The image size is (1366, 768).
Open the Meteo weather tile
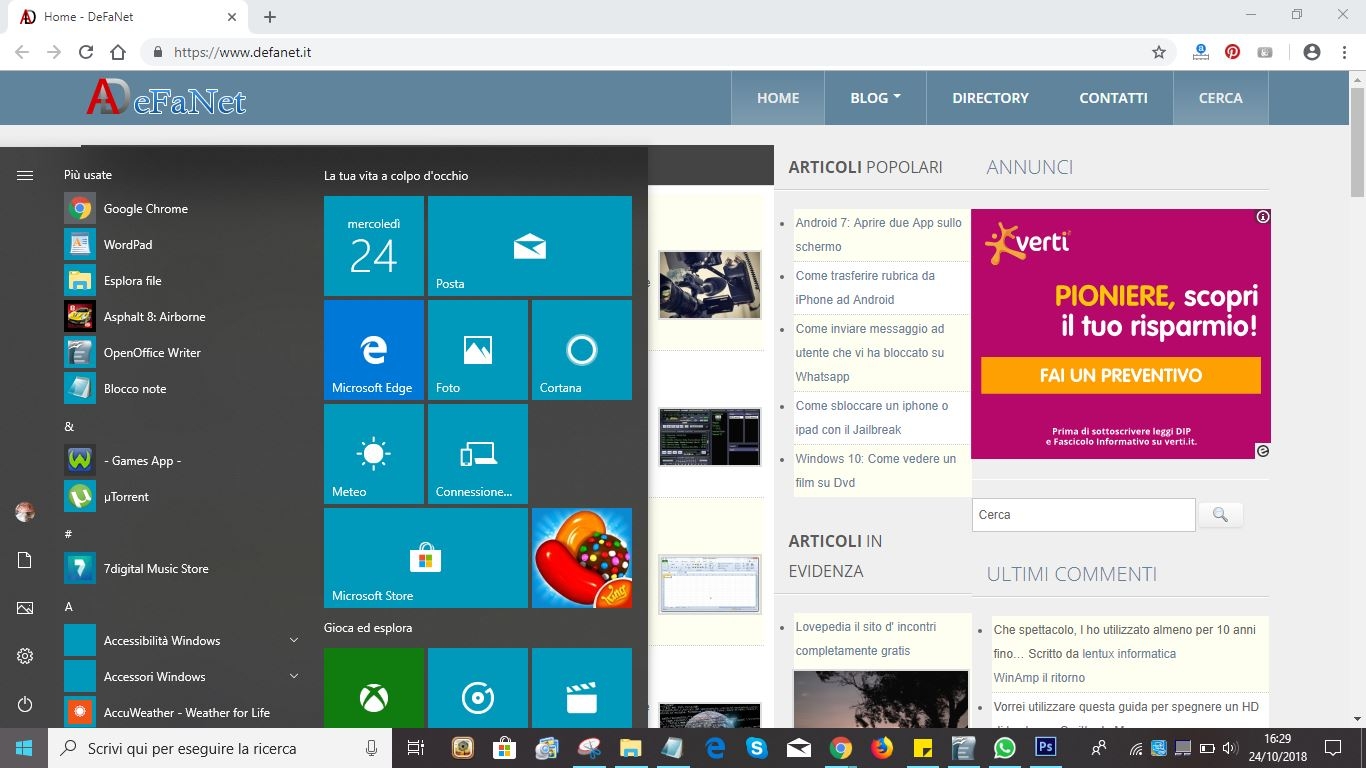click(x=374, y=454)
